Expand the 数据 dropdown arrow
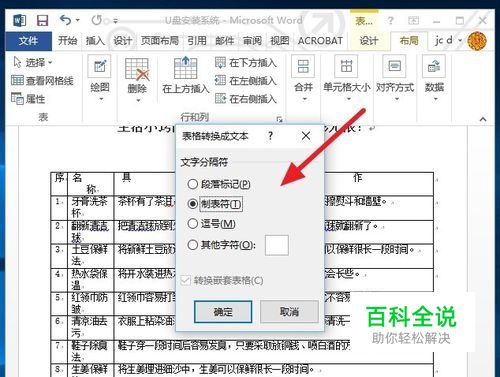Screen dimensions: 500x377 coord(435,99)
